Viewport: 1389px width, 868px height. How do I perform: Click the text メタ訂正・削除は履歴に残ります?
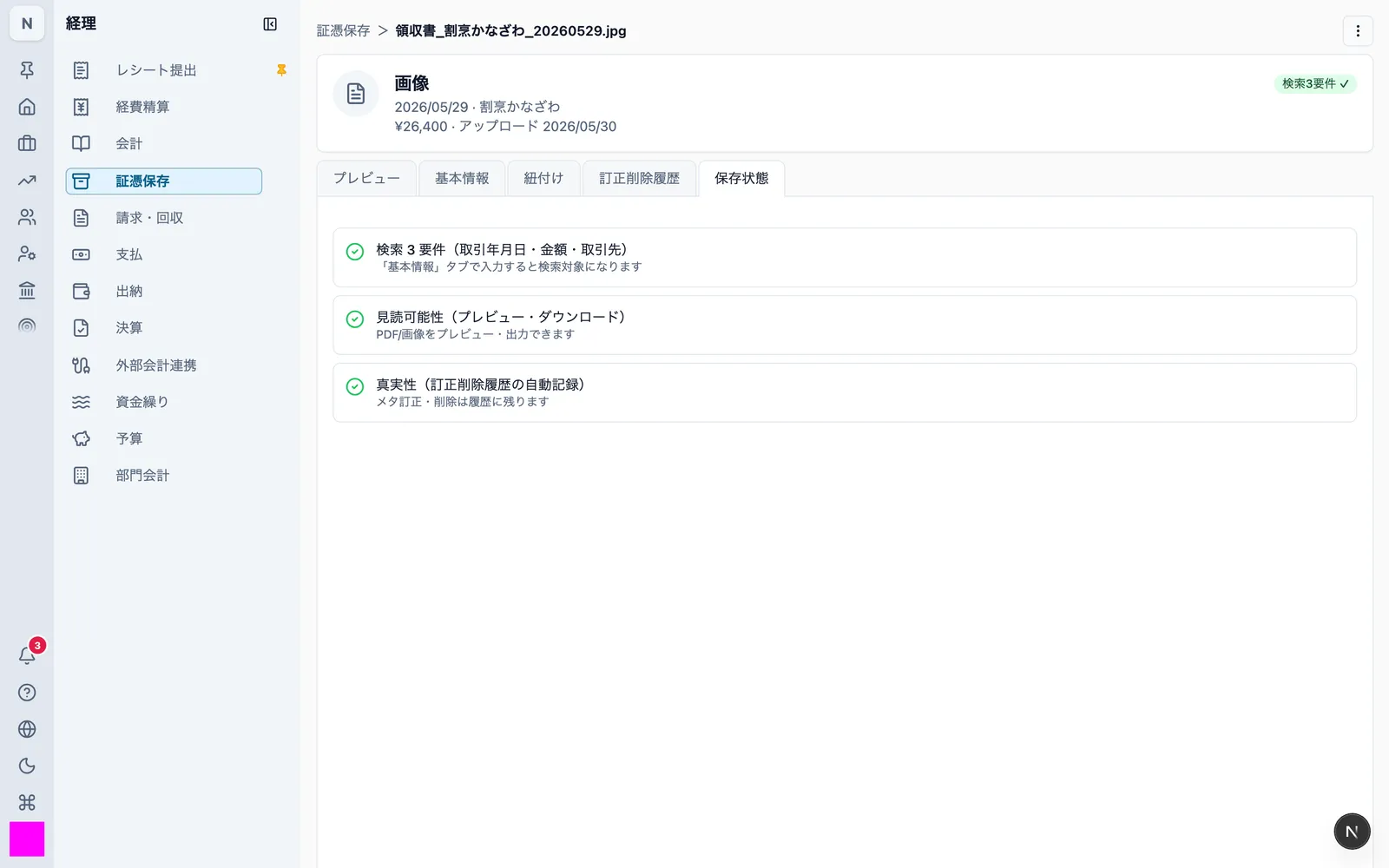[462, 402]
